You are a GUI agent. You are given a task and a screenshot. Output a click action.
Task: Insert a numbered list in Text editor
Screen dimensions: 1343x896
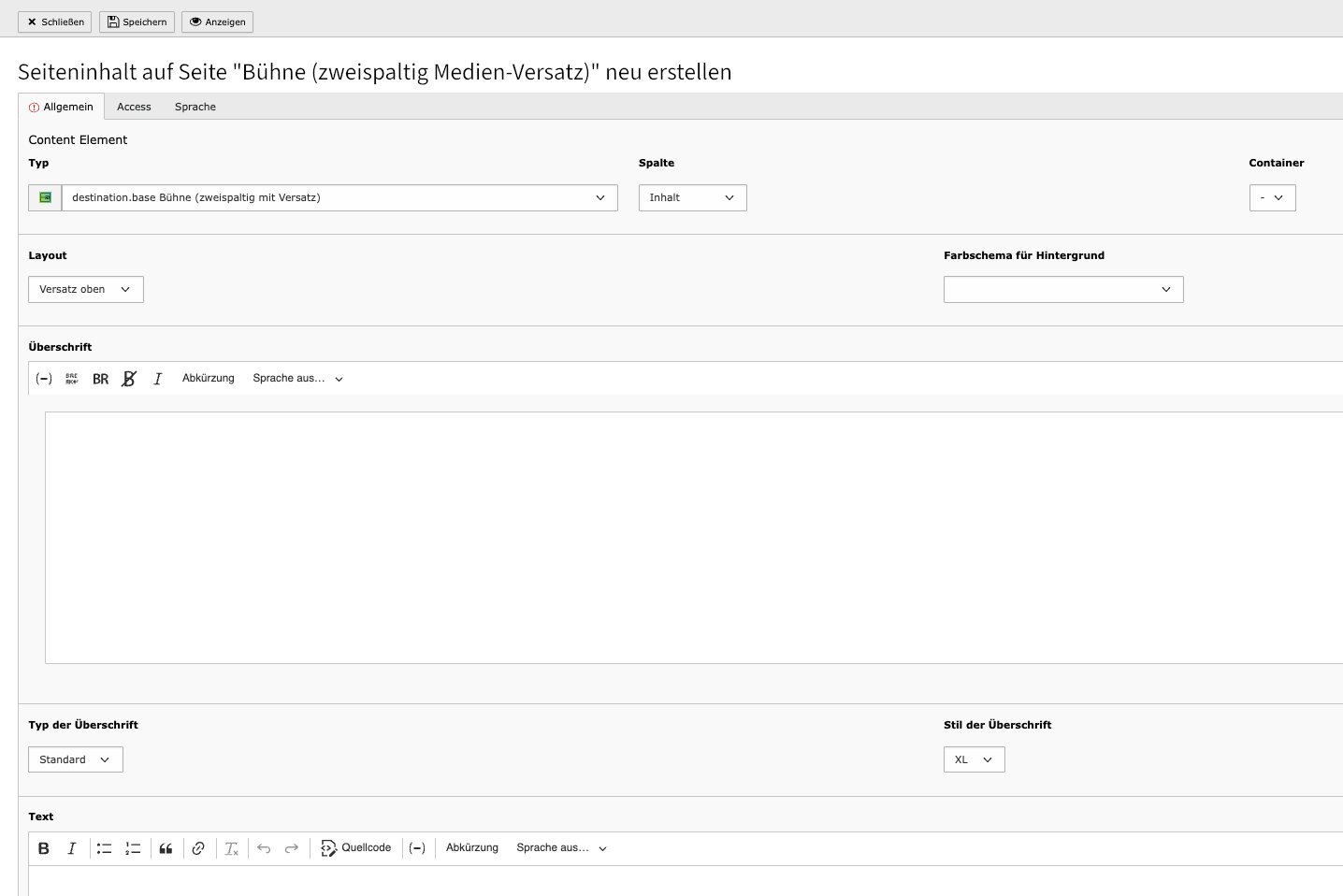133,848
